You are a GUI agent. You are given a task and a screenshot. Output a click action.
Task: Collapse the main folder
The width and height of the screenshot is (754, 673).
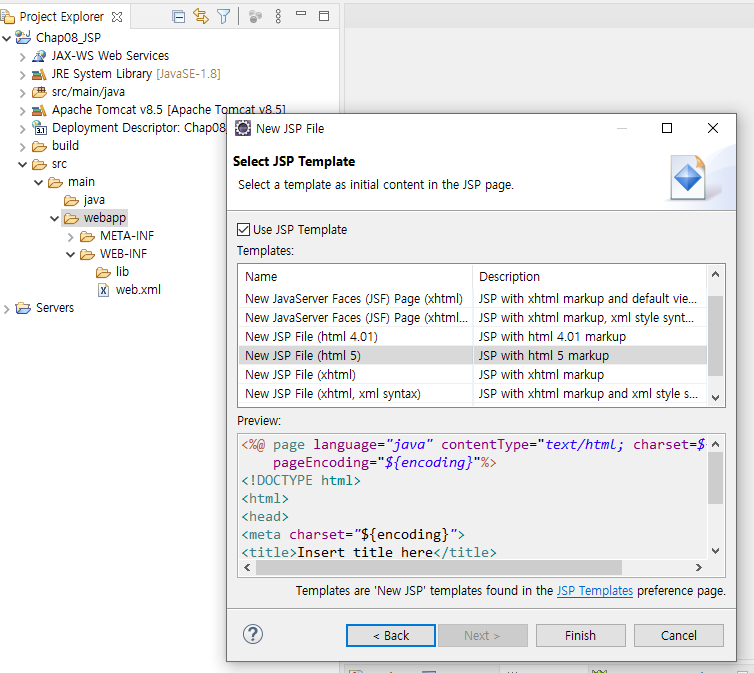tap(38, 183)
